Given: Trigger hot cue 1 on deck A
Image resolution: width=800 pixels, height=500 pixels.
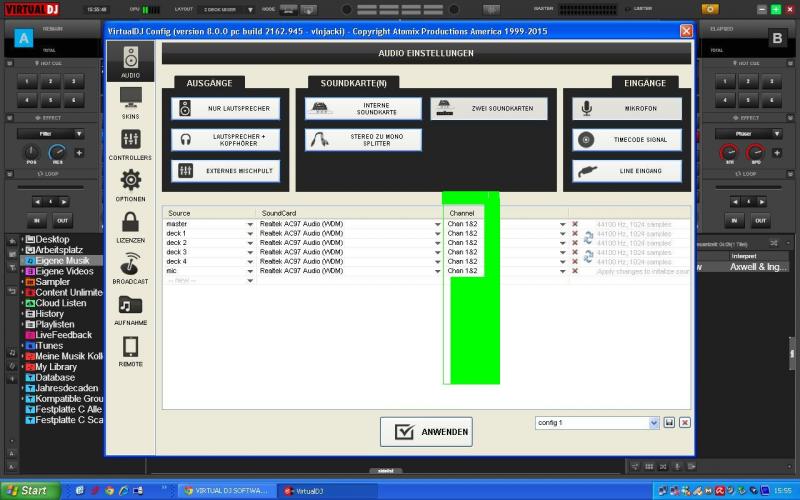Looking at the screenshot, I should pos(27,82).
